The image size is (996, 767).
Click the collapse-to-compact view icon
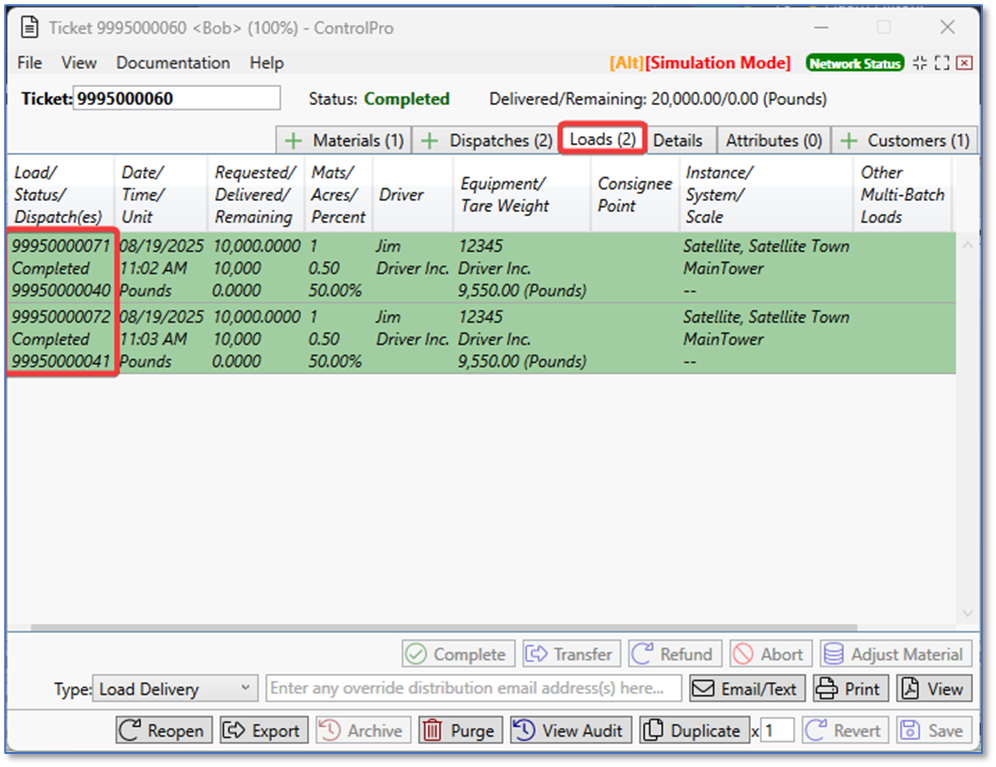click(x=920, y=63)
